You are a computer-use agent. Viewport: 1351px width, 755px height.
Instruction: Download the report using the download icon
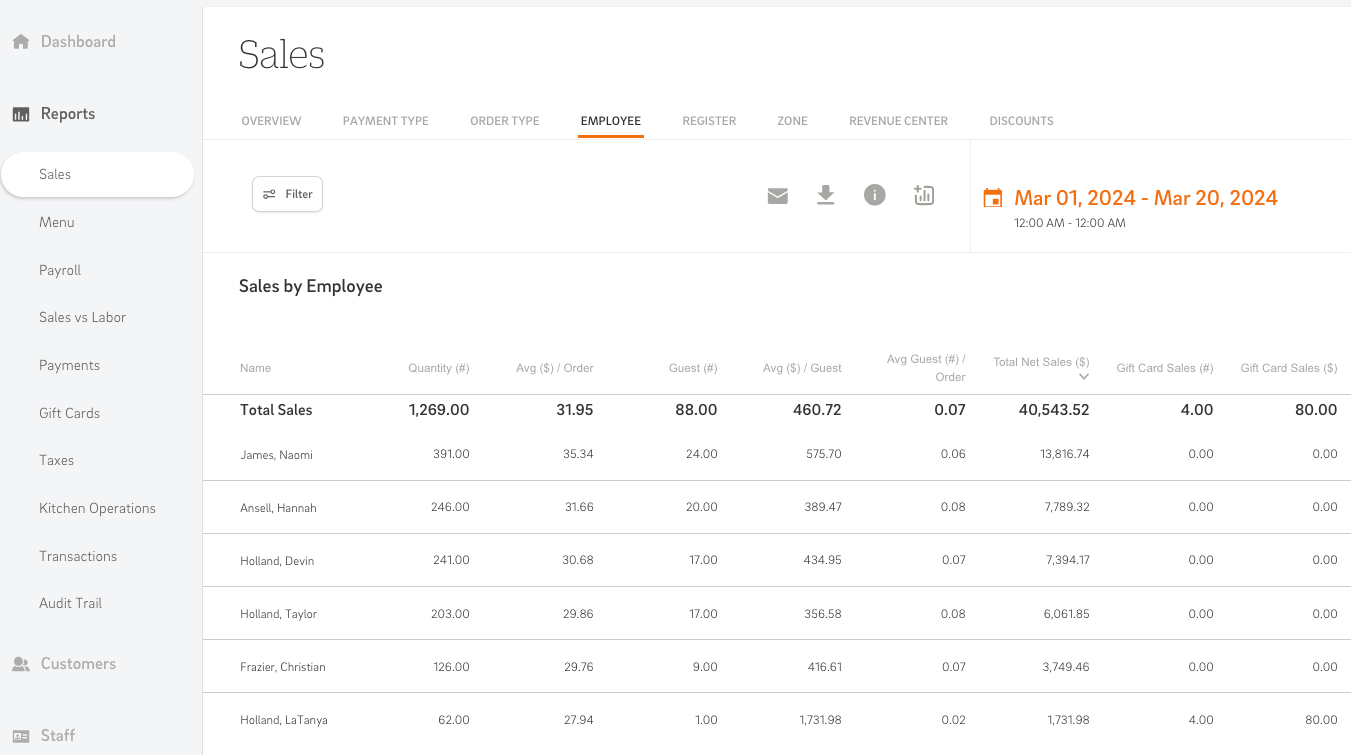[x=825, y=195]
